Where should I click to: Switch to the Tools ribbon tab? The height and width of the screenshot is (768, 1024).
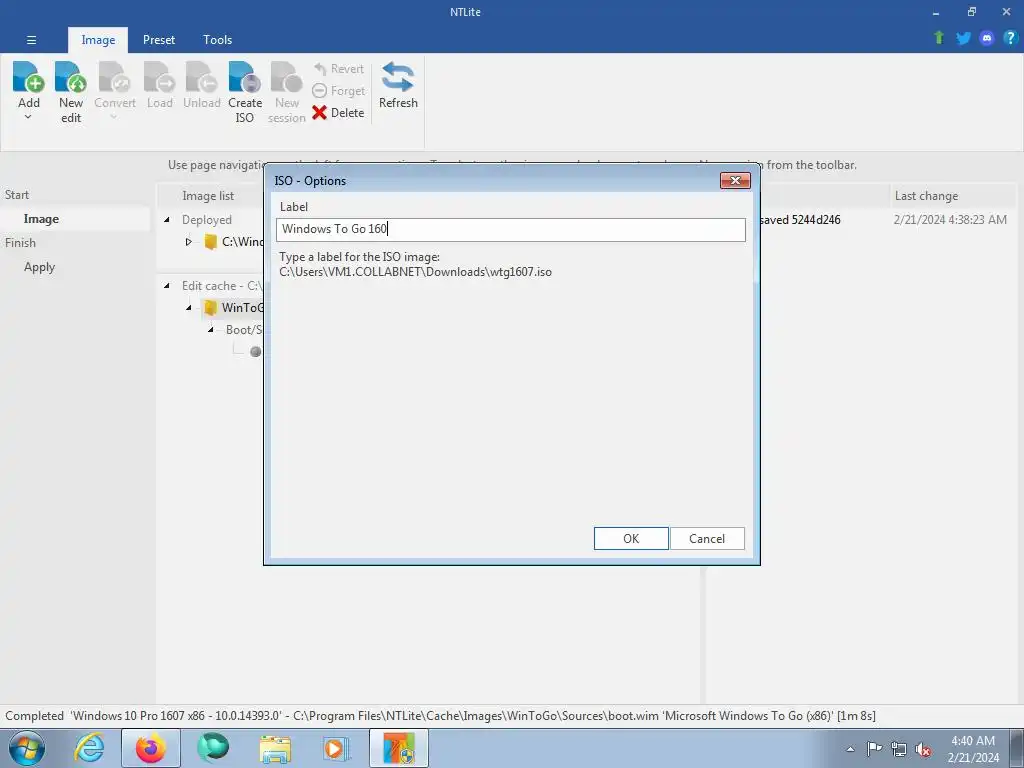[x=217, y=40]
